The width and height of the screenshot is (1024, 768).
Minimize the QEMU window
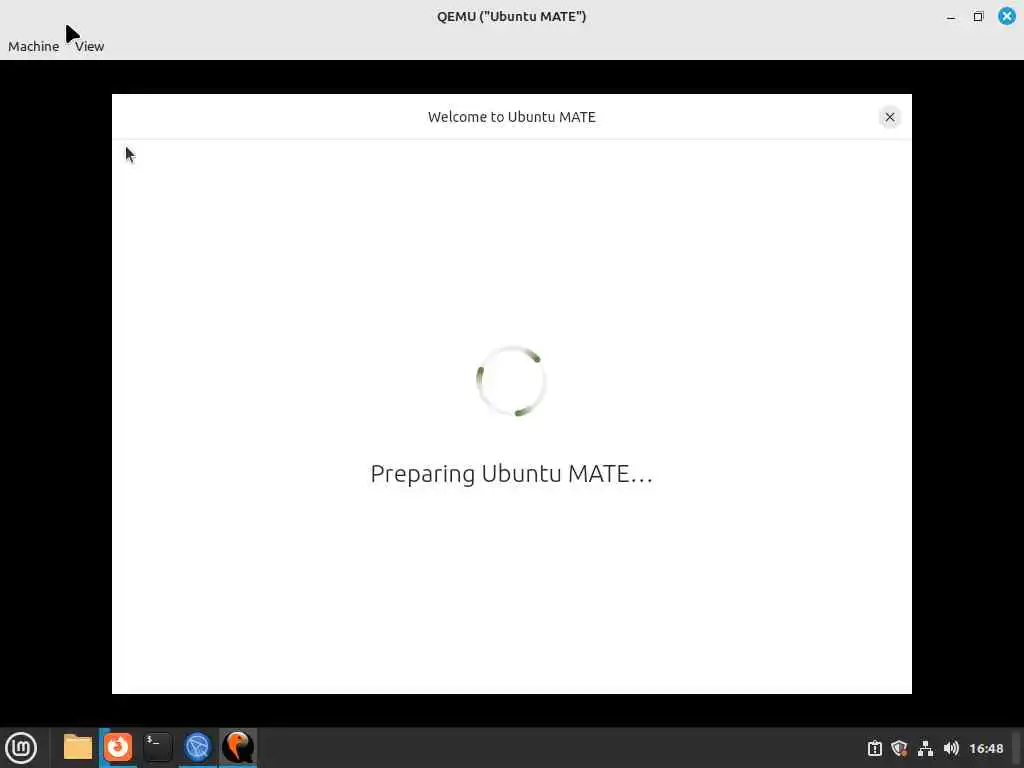(x=951, y=17)
